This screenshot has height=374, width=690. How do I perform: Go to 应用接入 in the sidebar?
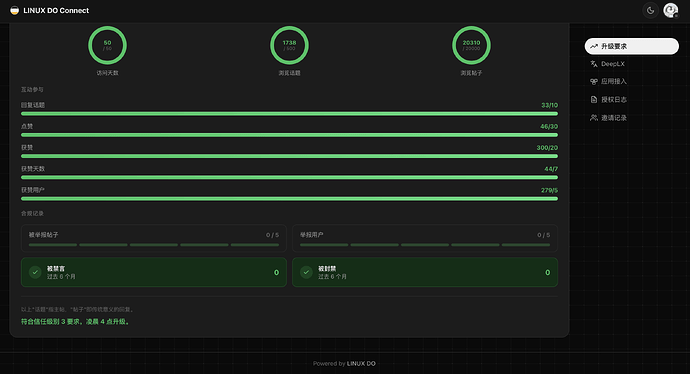631,81
